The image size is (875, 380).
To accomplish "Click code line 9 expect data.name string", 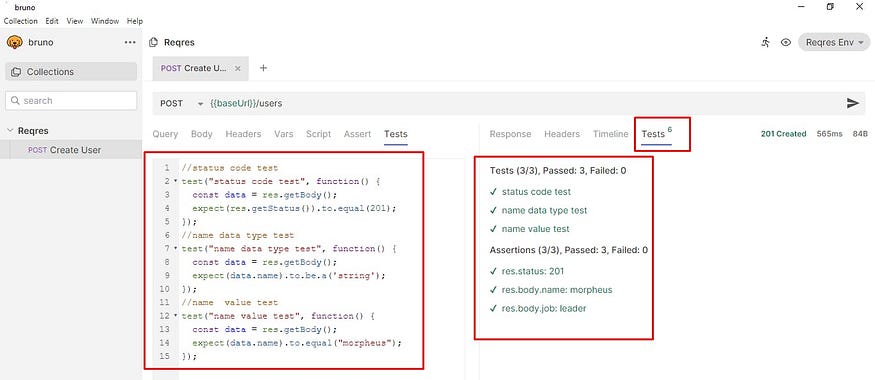I will coord(289,276).
